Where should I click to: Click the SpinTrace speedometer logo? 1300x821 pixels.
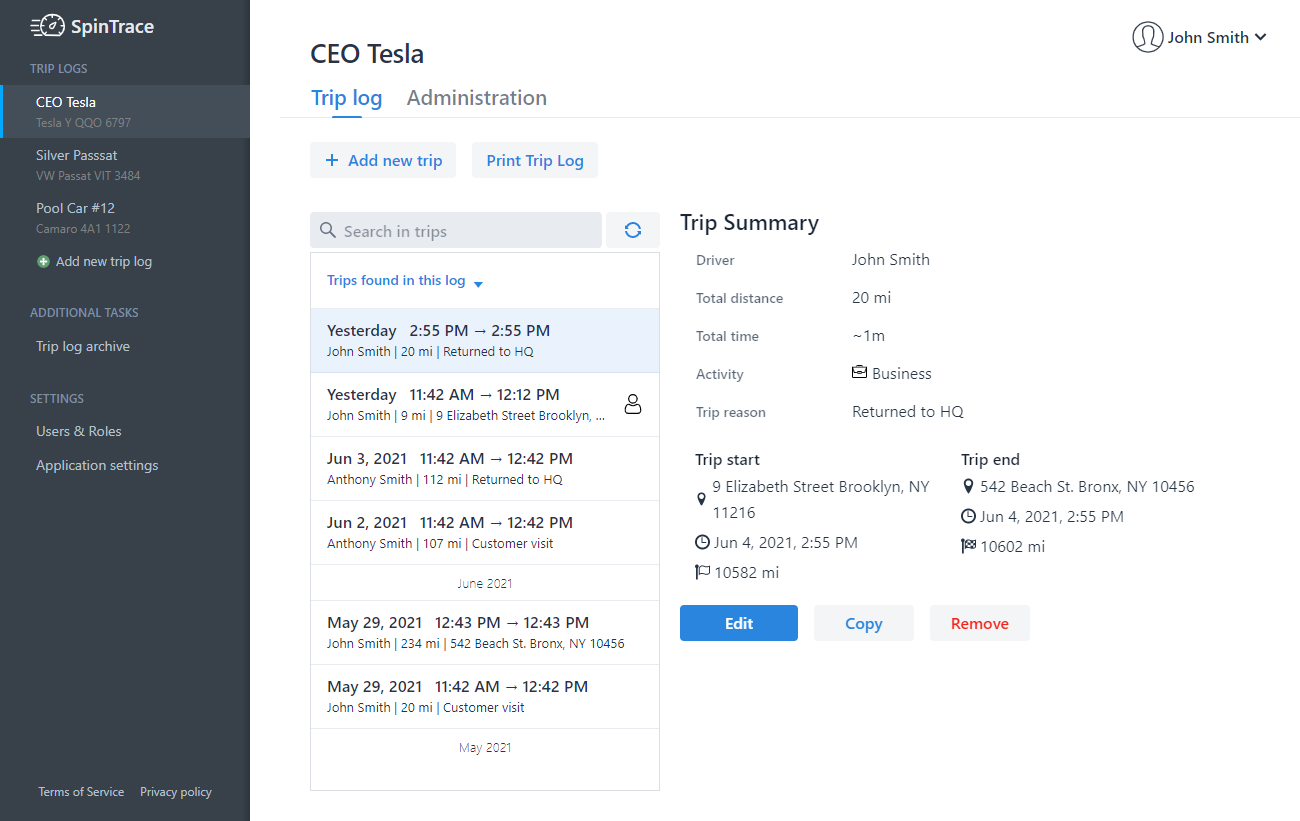(x=48, y=27)
